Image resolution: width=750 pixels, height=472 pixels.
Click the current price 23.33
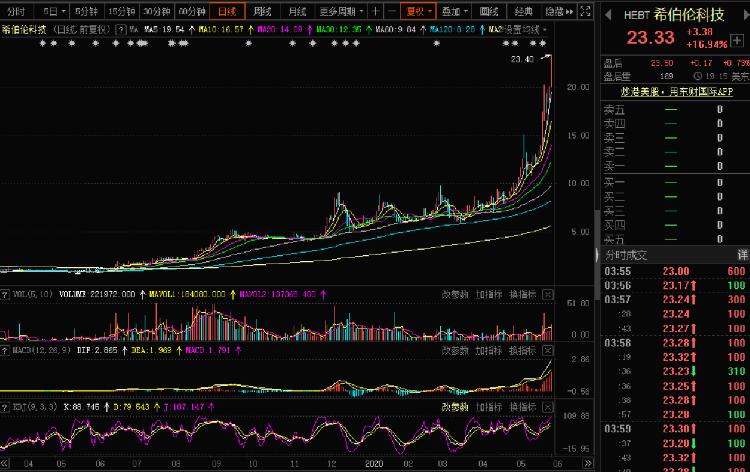click(651, 37)
